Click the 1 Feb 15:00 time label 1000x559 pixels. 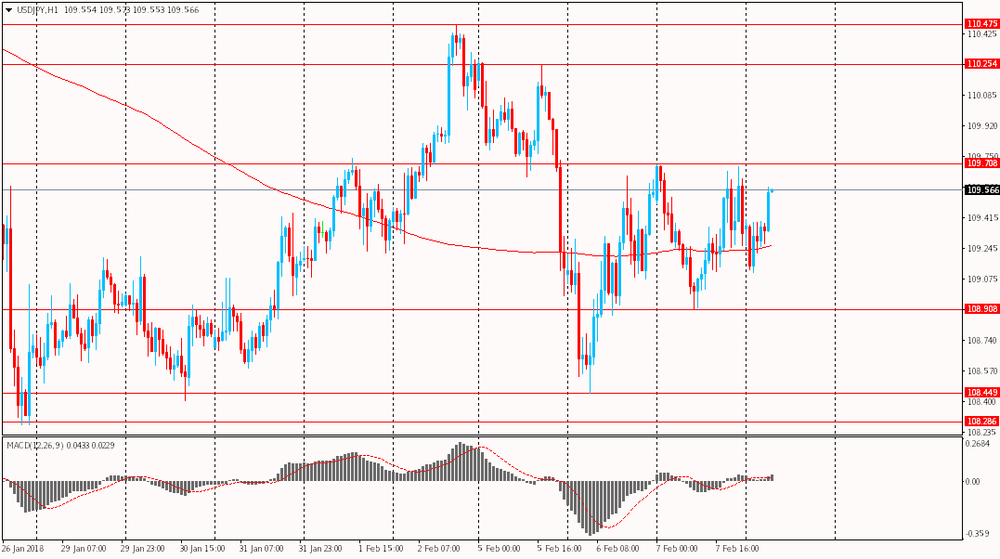coord(381,548)
